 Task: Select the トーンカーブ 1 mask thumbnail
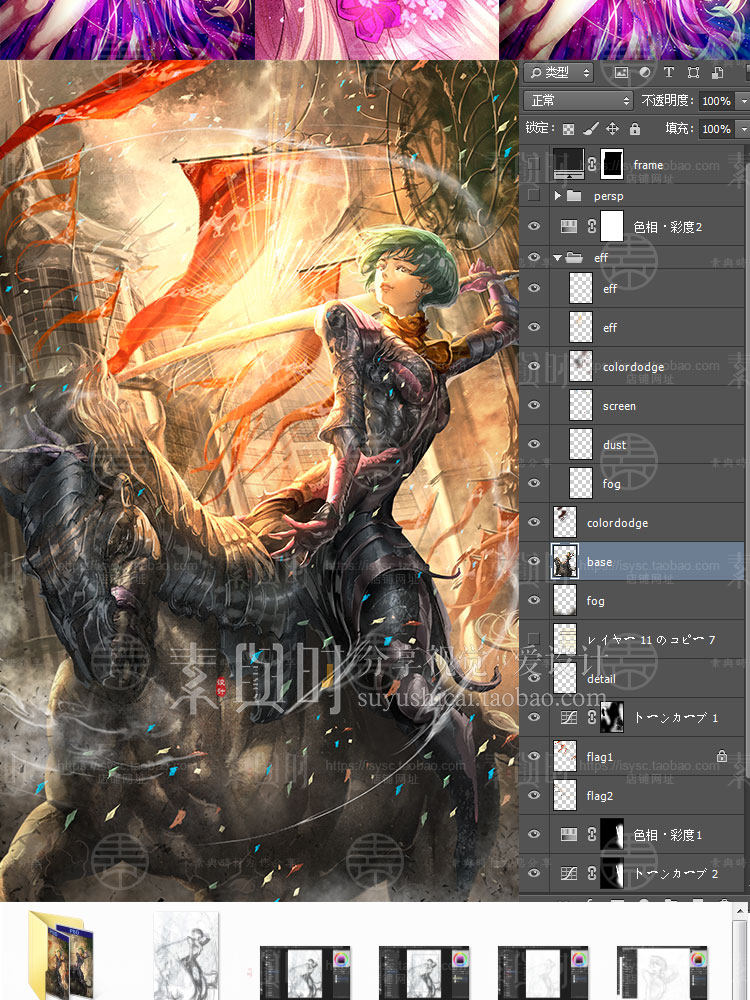point(612,717)
